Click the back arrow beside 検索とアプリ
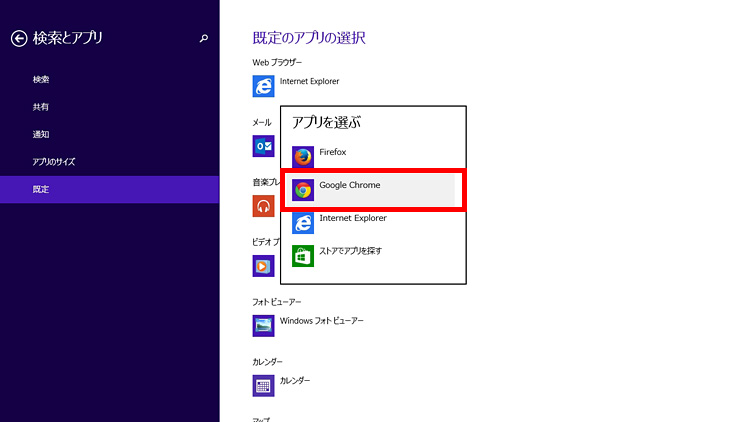The width and height of the screenshot is (750, 422). pos(18,38)
